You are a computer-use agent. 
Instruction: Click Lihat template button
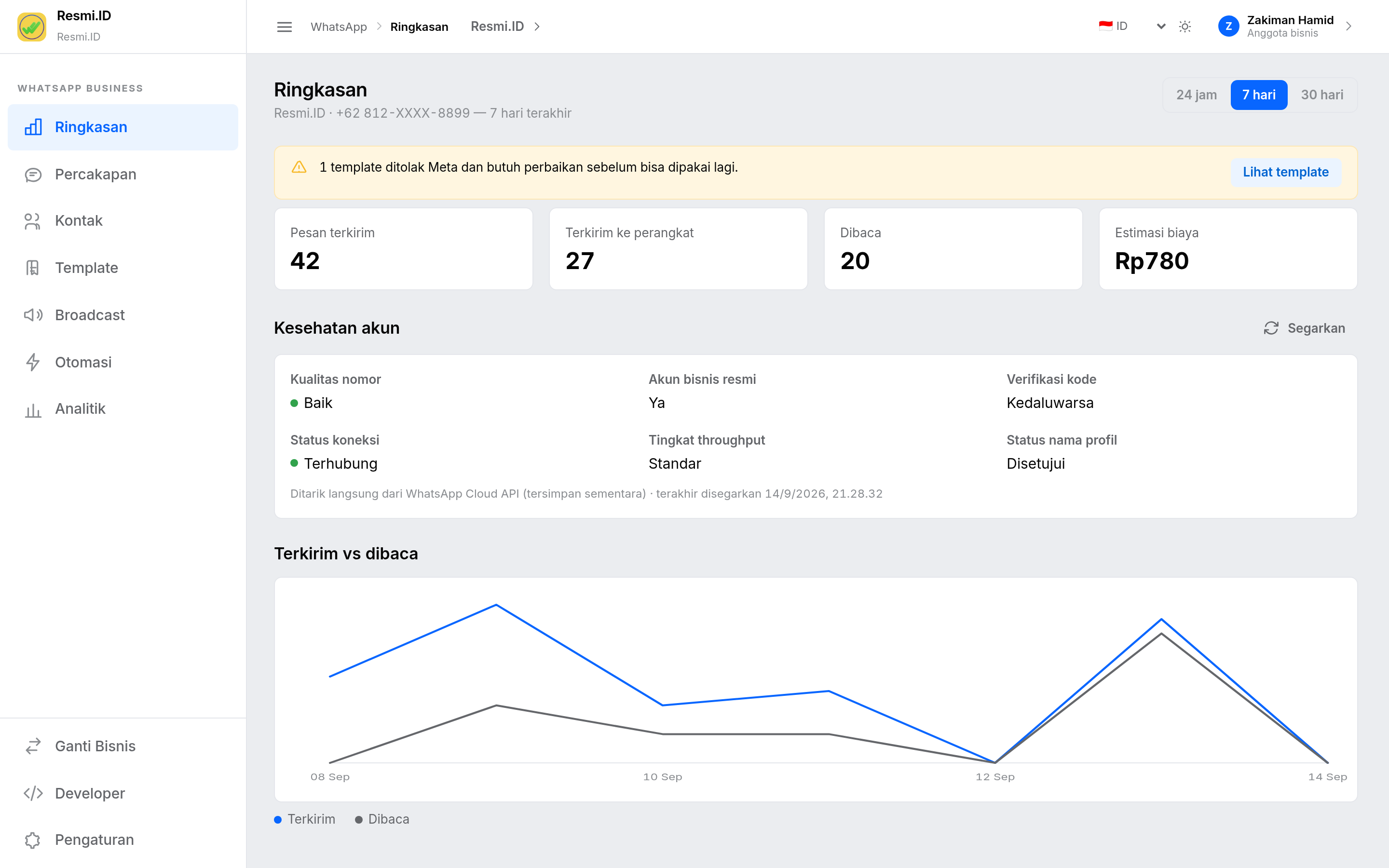pyautogui.click(x=1286, y=172)
